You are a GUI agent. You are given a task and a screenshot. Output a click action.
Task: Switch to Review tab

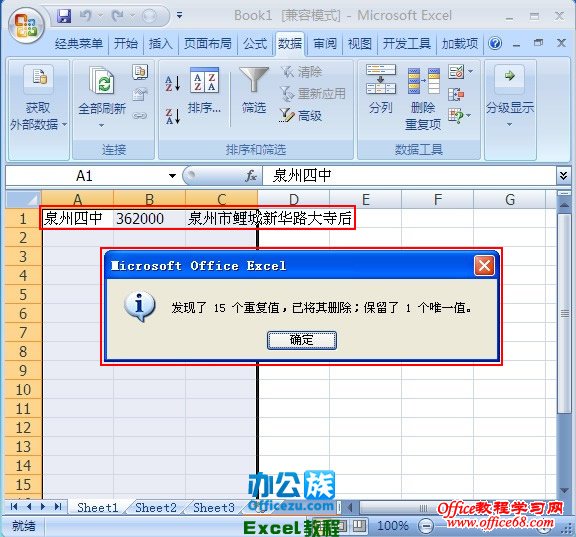coord(325,44)
